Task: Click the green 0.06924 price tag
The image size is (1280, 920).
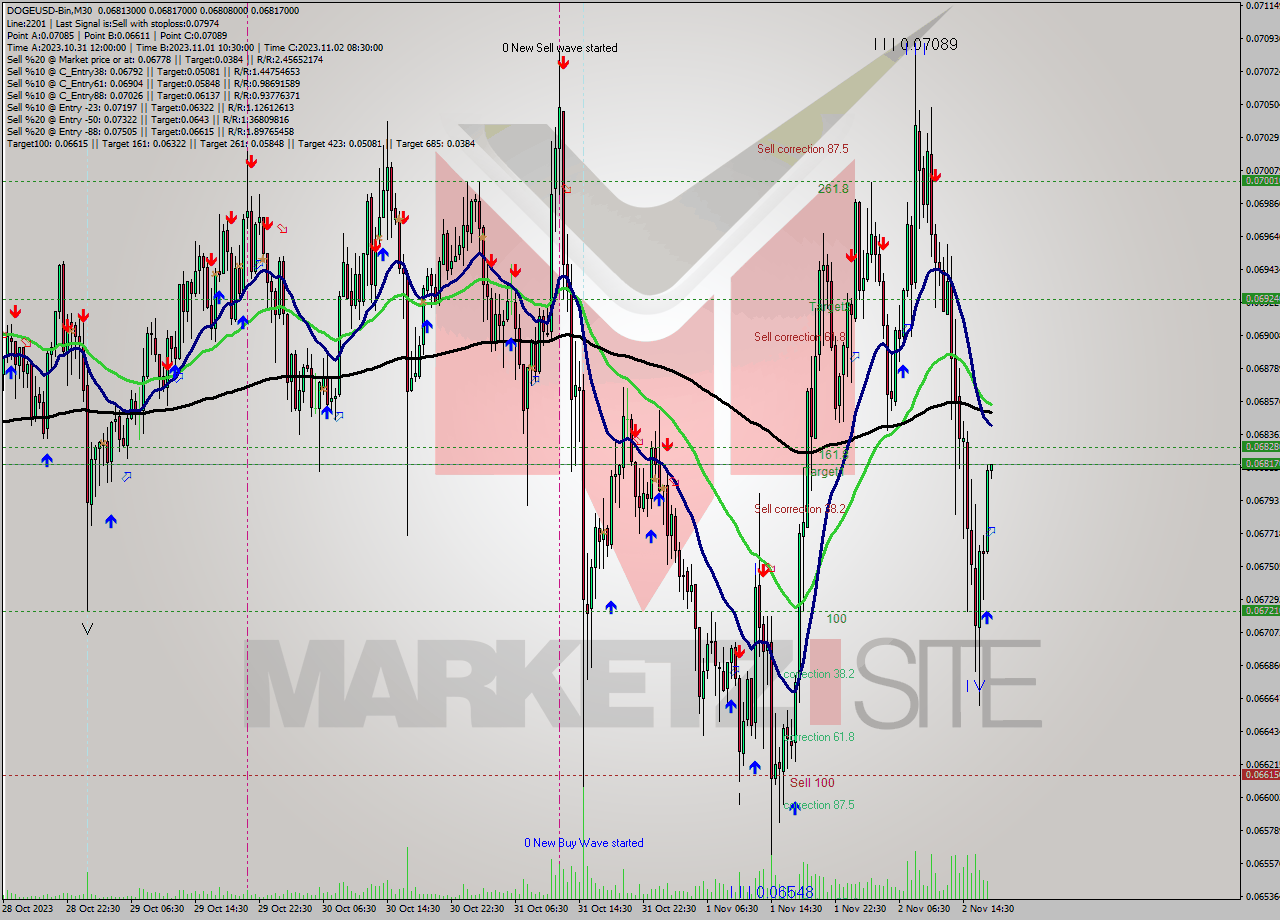Action: tap(1259, 298)
